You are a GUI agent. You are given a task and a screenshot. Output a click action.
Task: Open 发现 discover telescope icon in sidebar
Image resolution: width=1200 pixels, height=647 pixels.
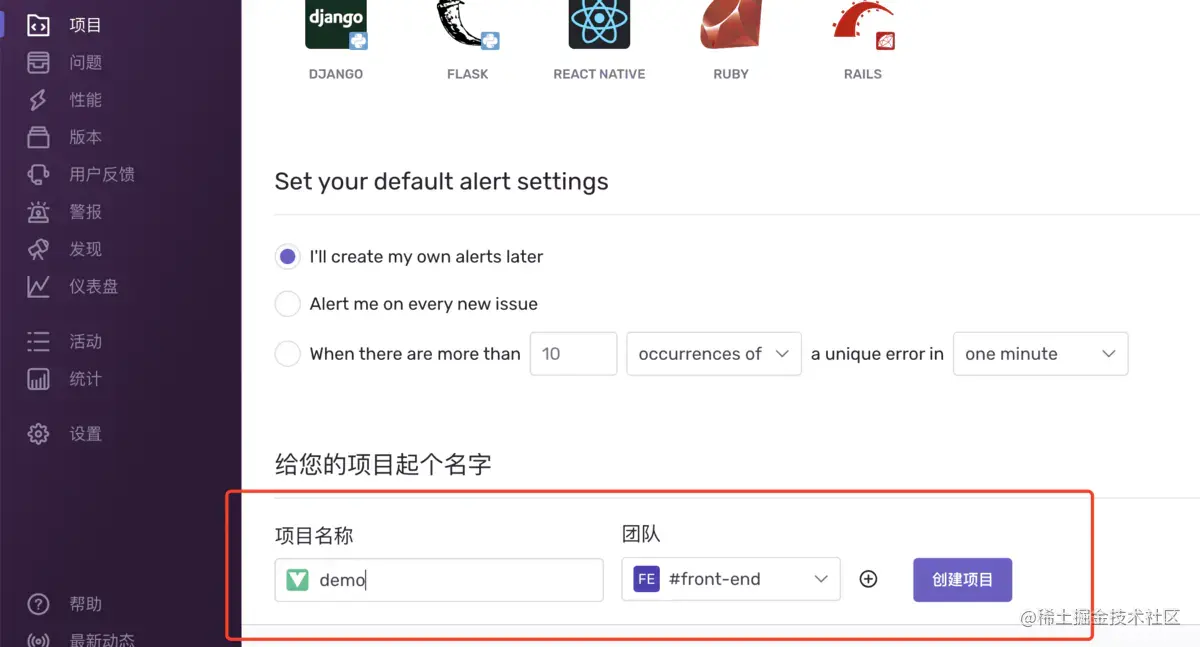[38, 249]
